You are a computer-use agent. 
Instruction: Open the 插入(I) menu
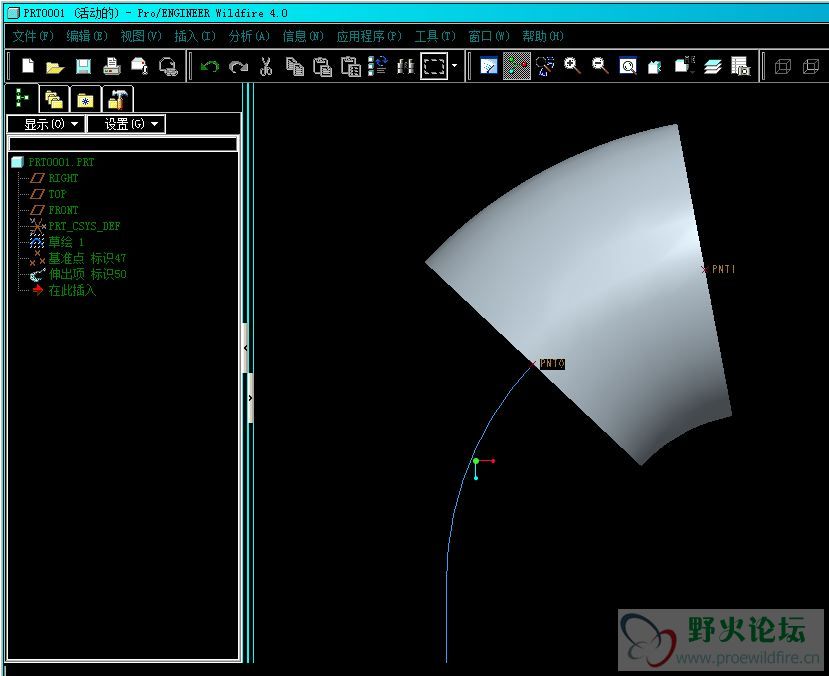(195, 36)
